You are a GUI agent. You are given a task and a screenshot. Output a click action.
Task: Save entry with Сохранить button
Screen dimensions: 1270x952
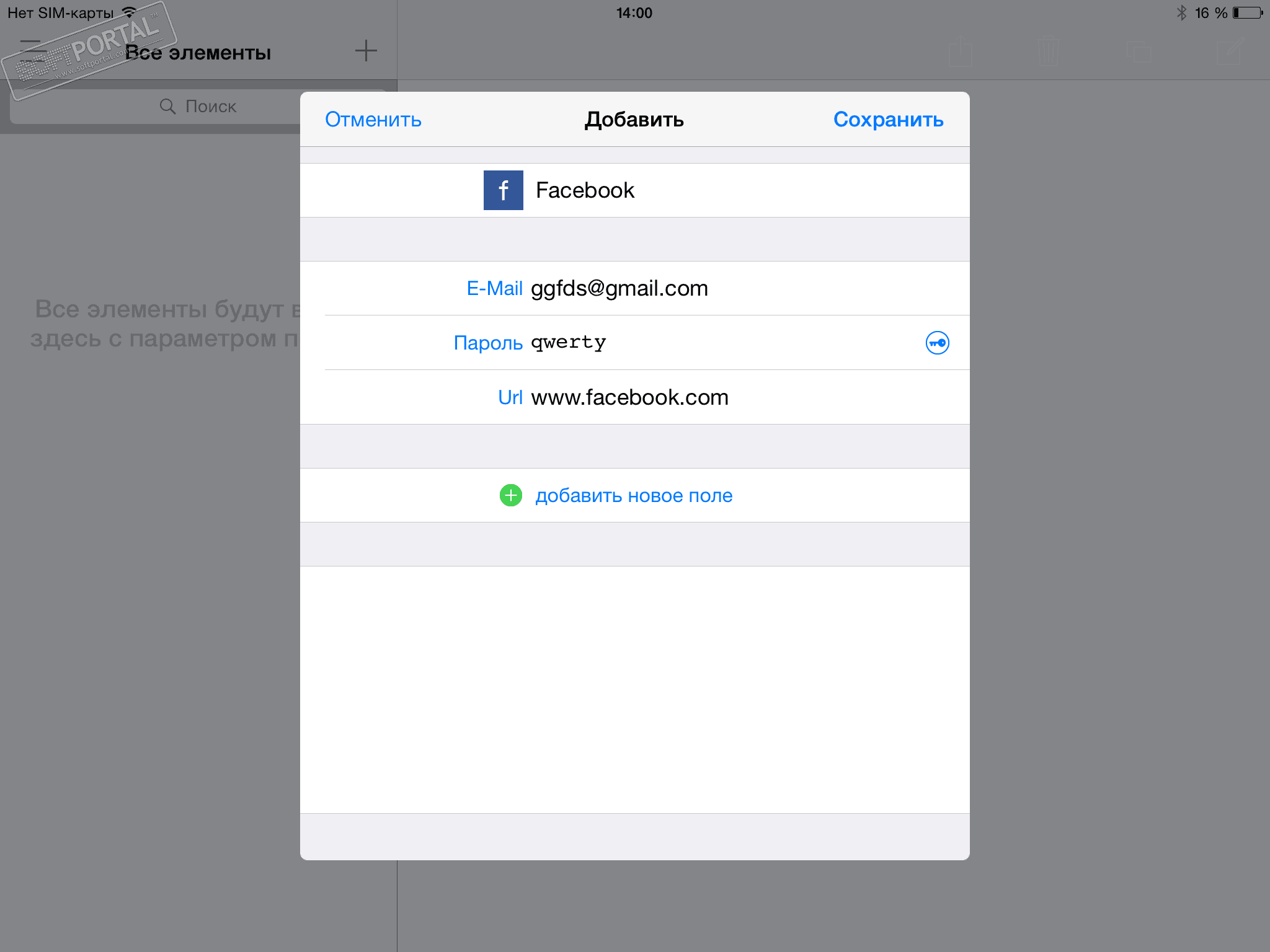[x=888, y=119]
